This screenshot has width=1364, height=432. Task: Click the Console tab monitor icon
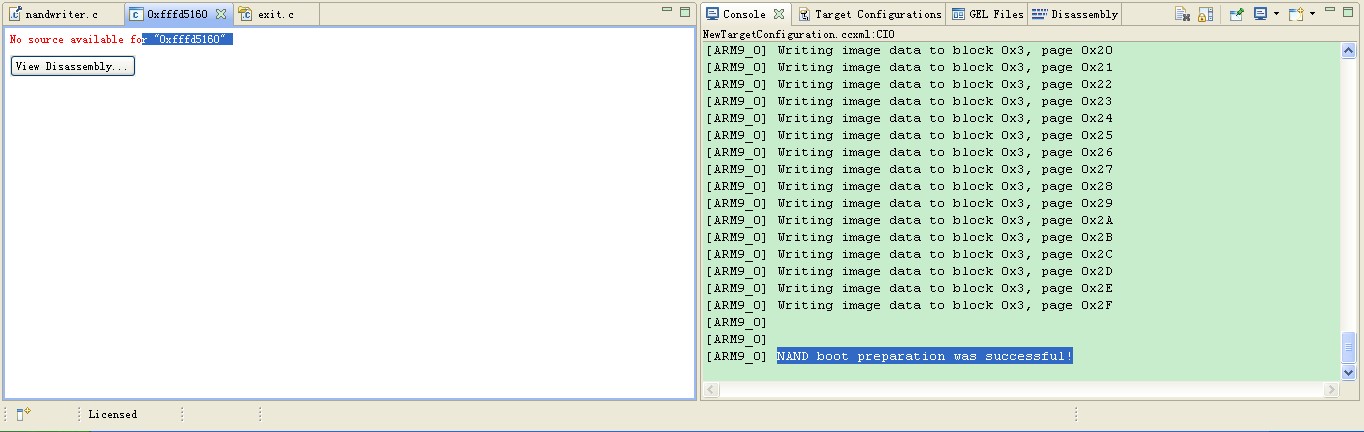712,14
